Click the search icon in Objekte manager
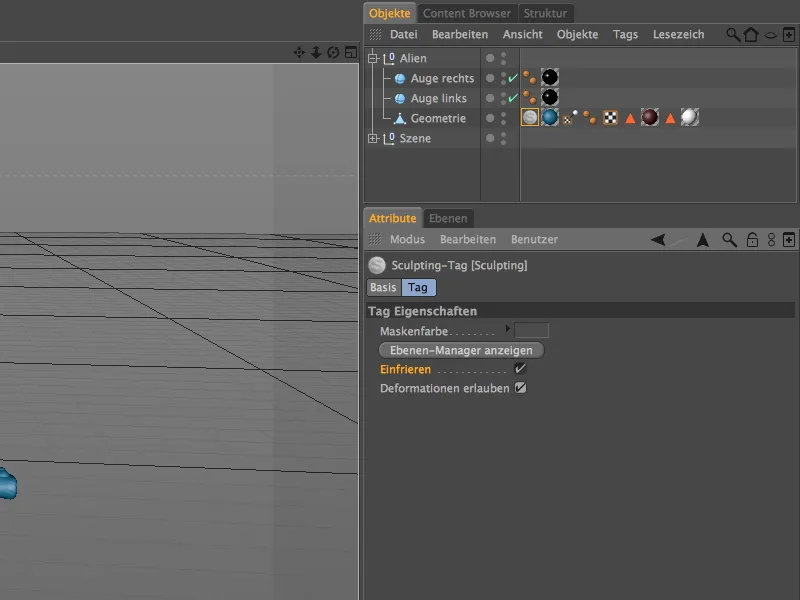The width and height of the screenshot is (800, 600). point(733,35)
